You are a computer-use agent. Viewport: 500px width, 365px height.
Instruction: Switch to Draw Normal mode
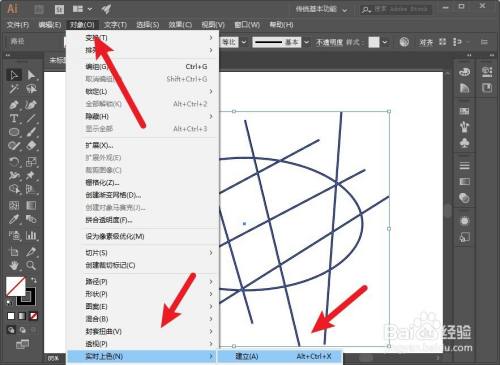[11, 330]
